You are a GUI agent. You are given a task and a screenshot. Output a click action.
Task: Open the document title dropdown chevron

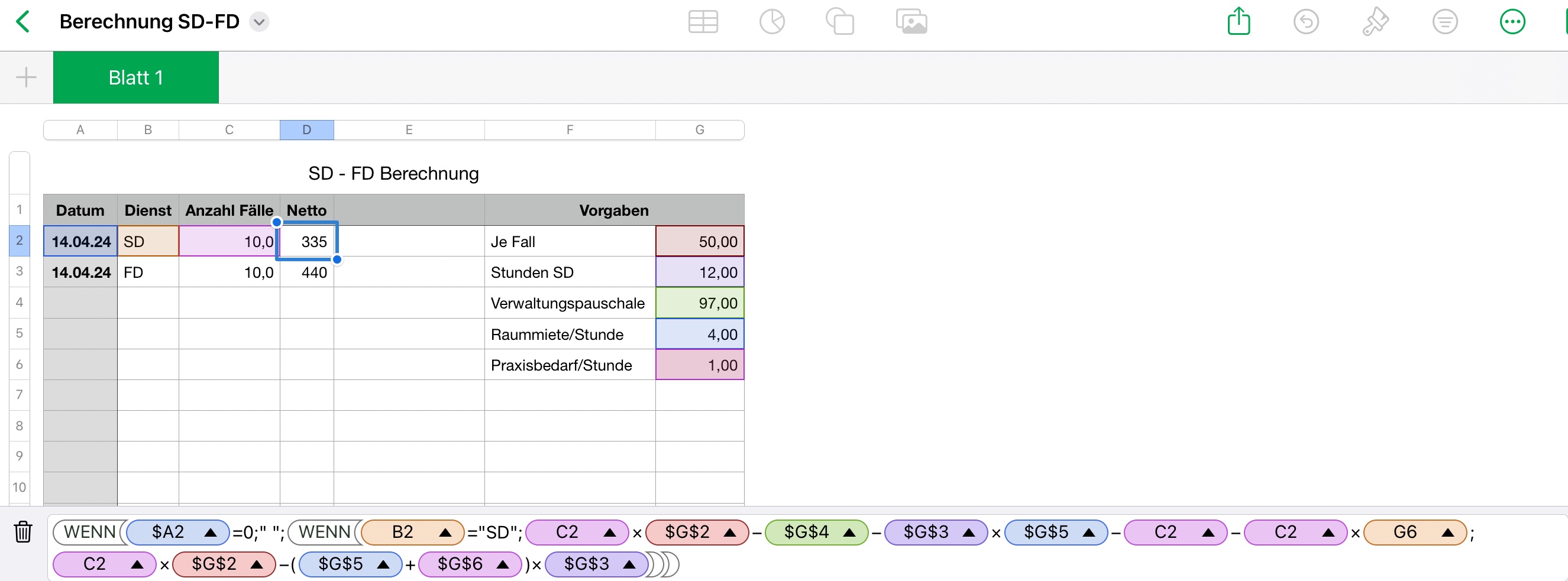pos(259,22)
